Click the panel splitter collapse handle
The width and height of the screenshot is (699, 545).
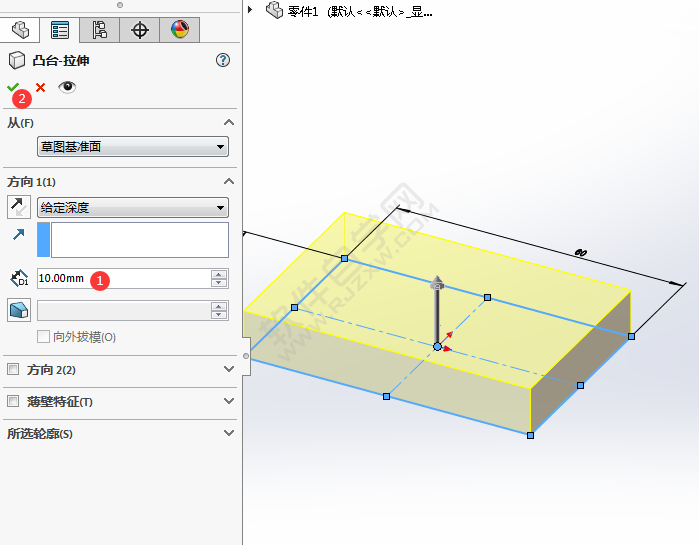pos(246,356)
